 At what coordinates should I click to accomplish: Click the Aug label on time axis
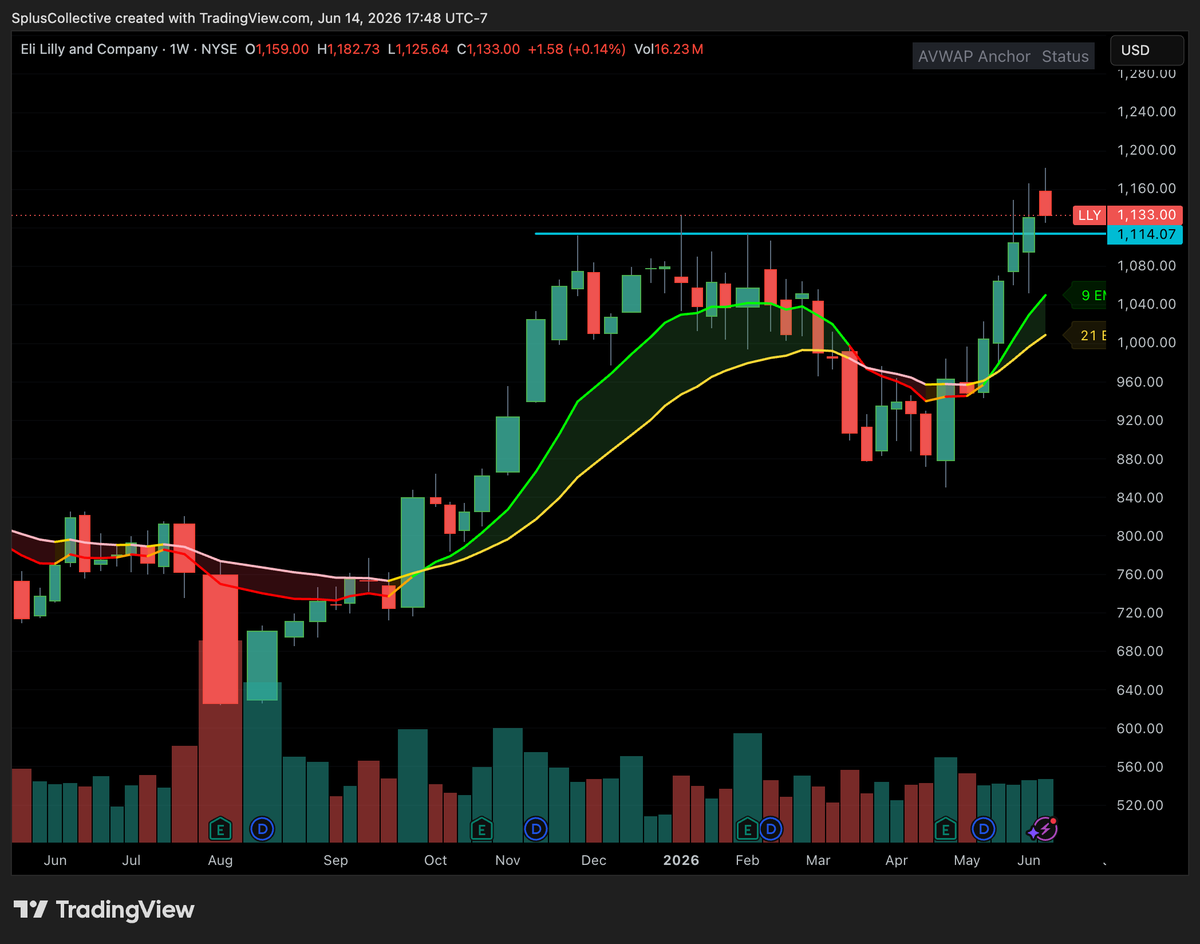pyautogui.click(x=221, y=860)
